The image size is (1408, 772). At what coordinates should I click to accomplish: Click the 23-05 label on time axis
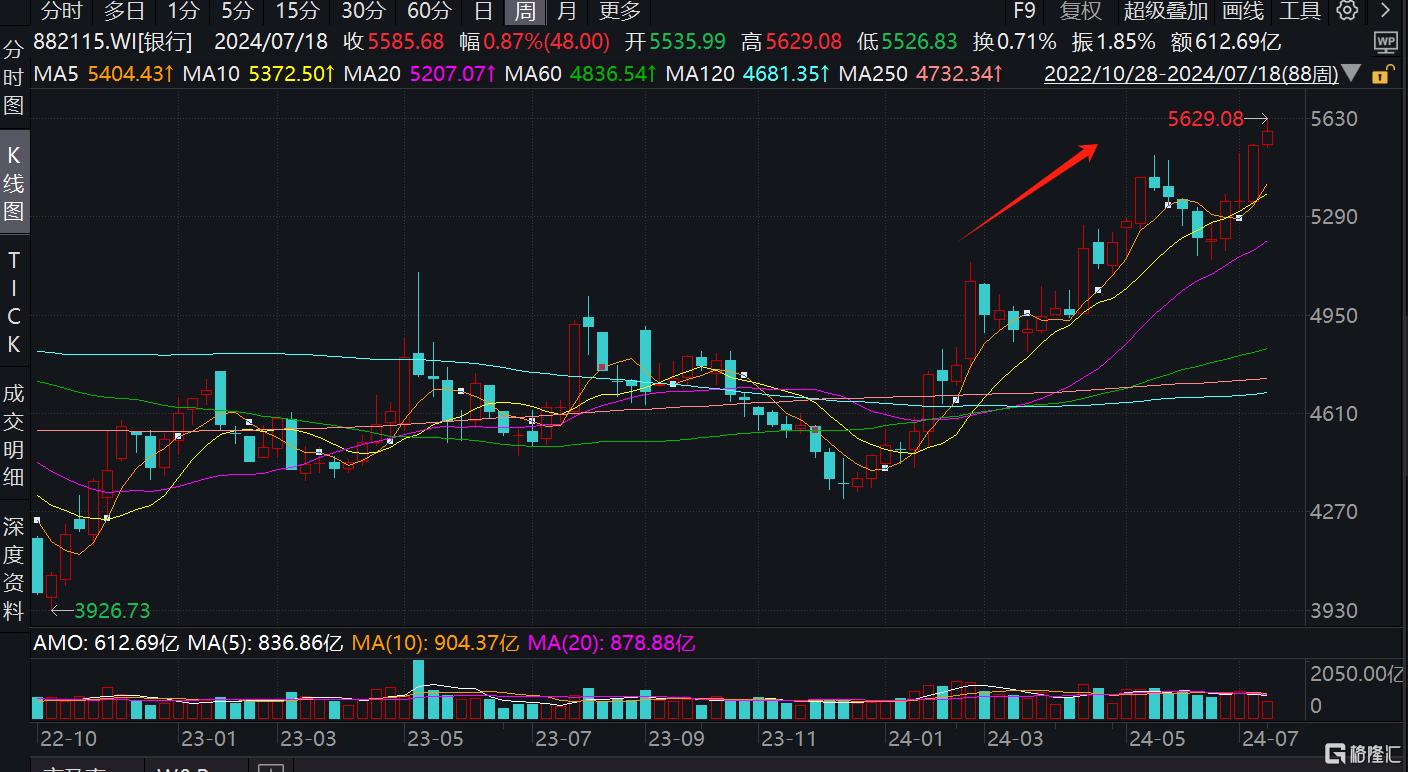click(436, 739)
